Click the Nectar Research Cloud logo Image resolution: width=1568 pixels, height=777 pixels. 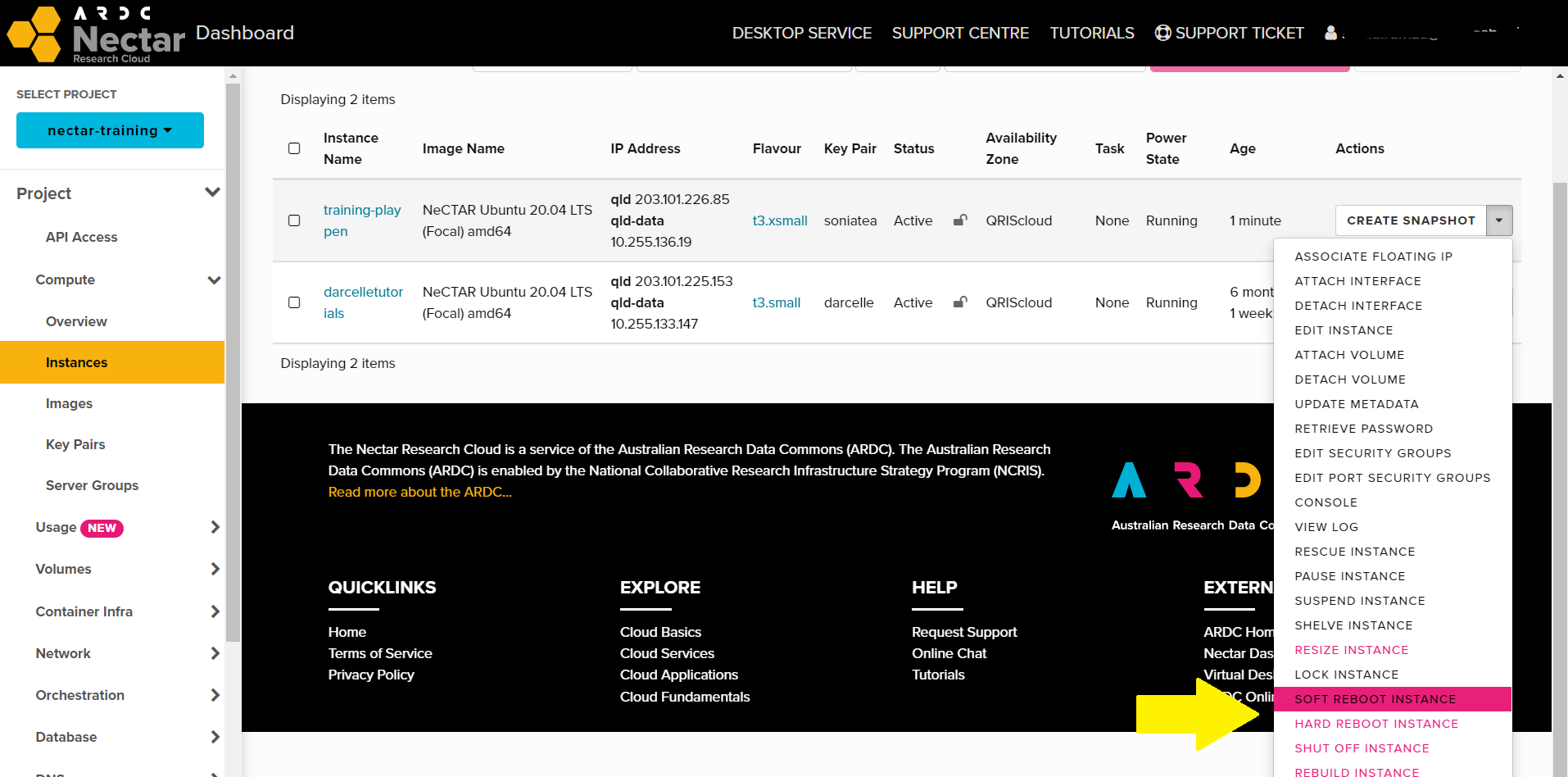[x=96, y=34]
